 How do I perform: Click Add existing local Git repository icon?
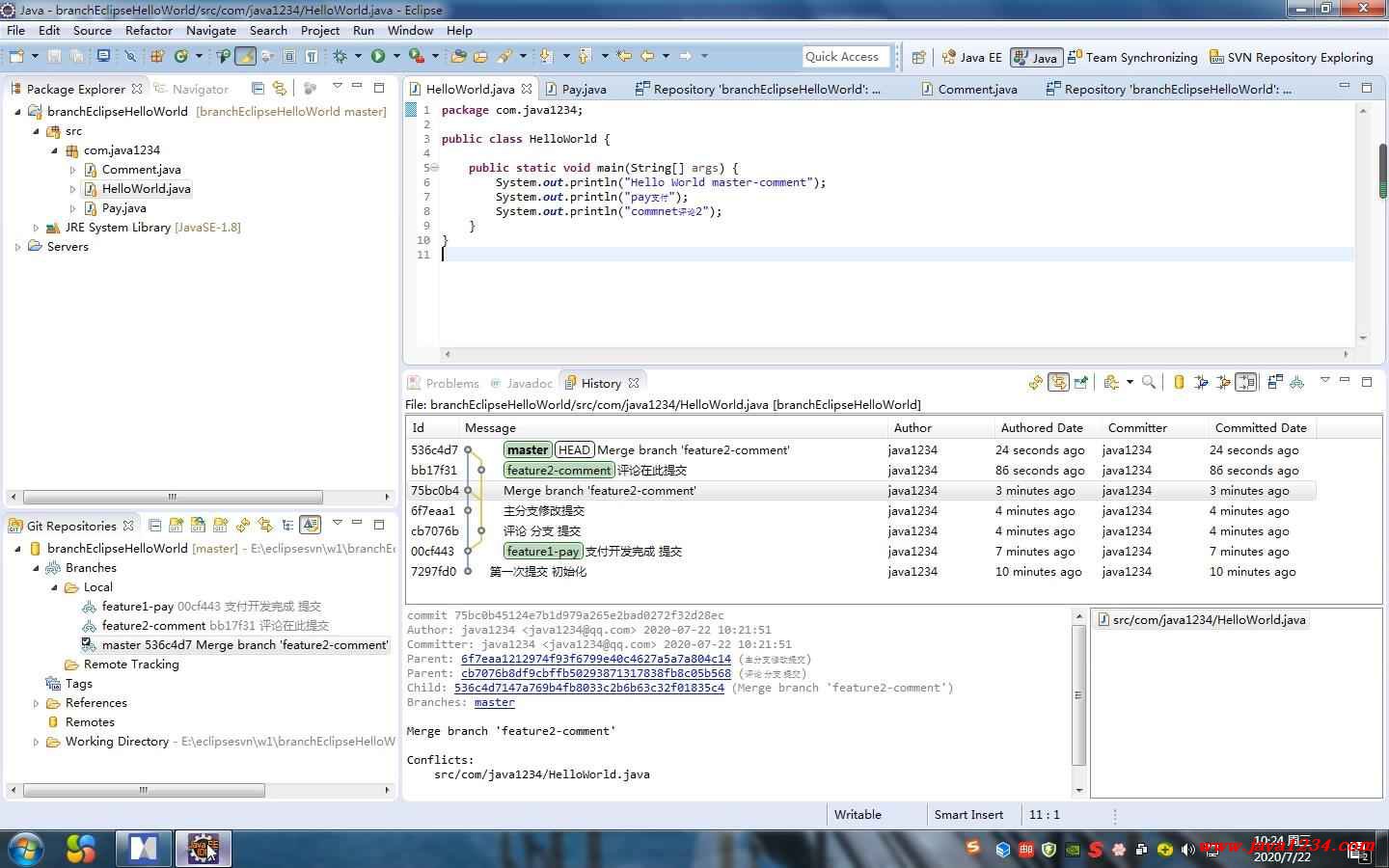(x=176, y=526)
